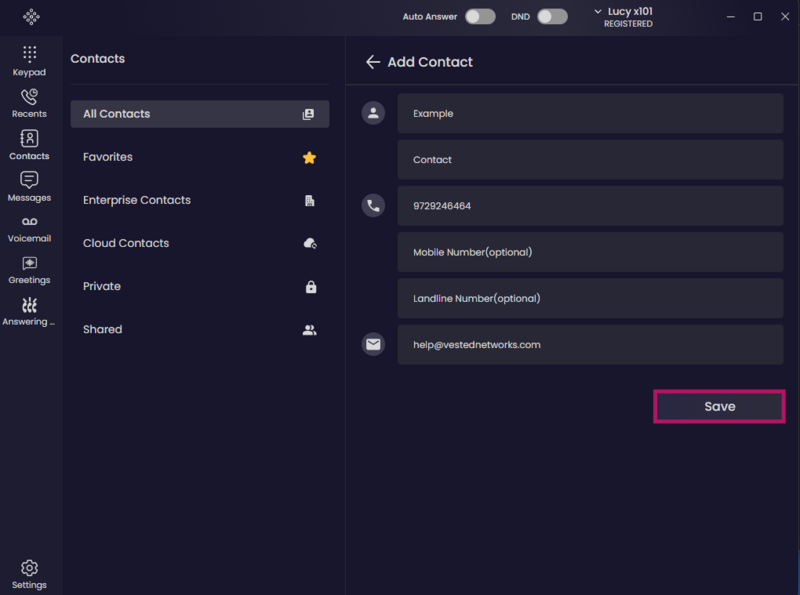Click the building icon for Enterprise Contacts
Screen dimensions: 800x595
pyautogui.click(x=310, y=201)
